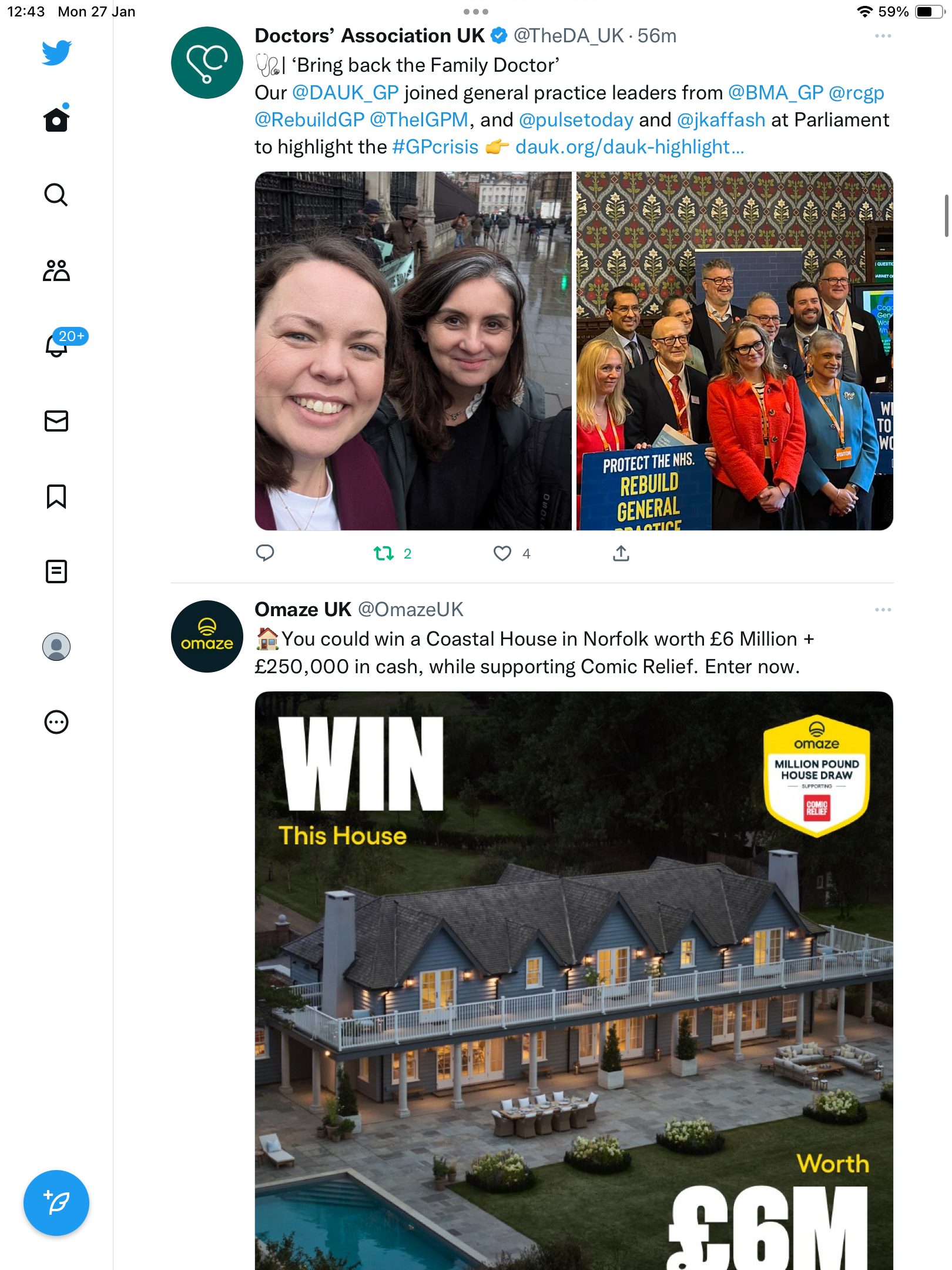The height and width of the screenshot is (1270, 952).
Task: Open the Profile avatar icon
Action: (56, 647)
